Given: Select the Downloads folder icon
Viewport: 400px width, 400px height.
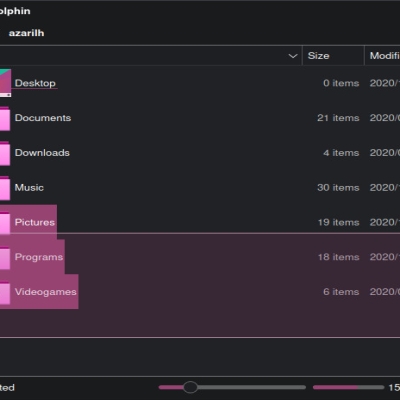Looking at the screenshot, I should point(5,153).
